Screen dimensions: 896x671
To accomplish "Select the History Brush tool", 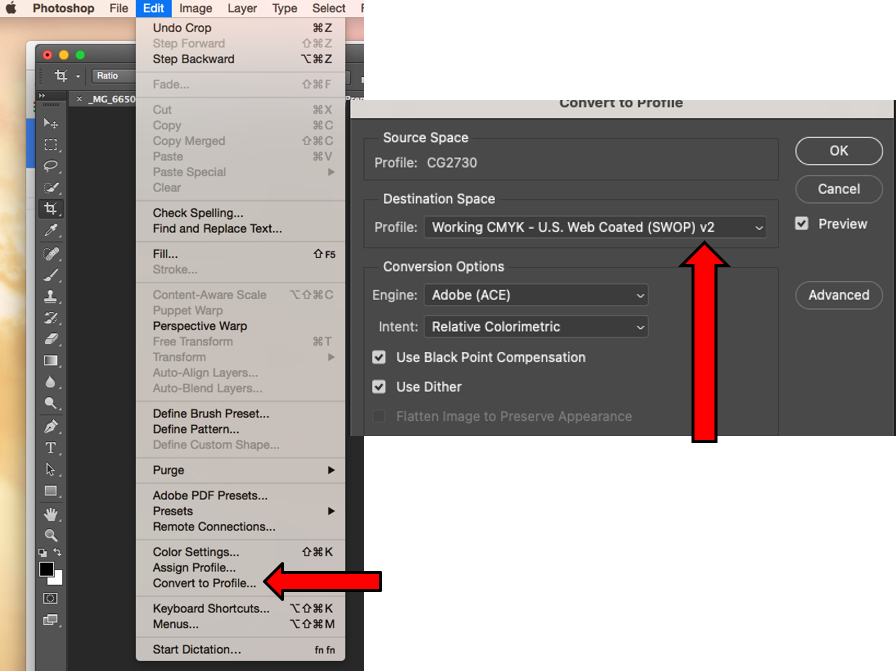I will (50, 318).
